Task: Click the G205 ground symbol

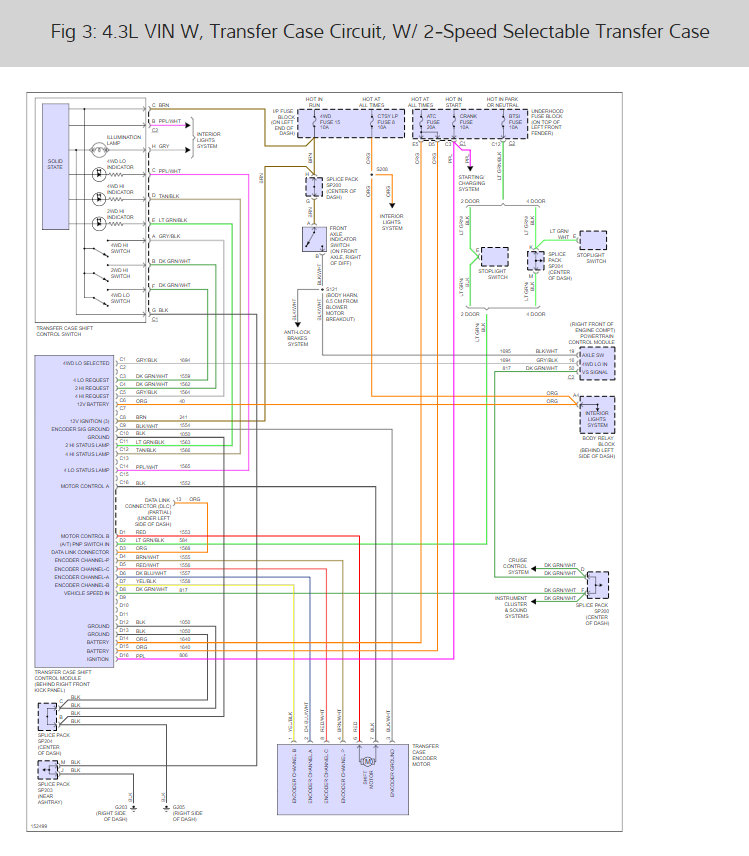Action: (166, 808)
